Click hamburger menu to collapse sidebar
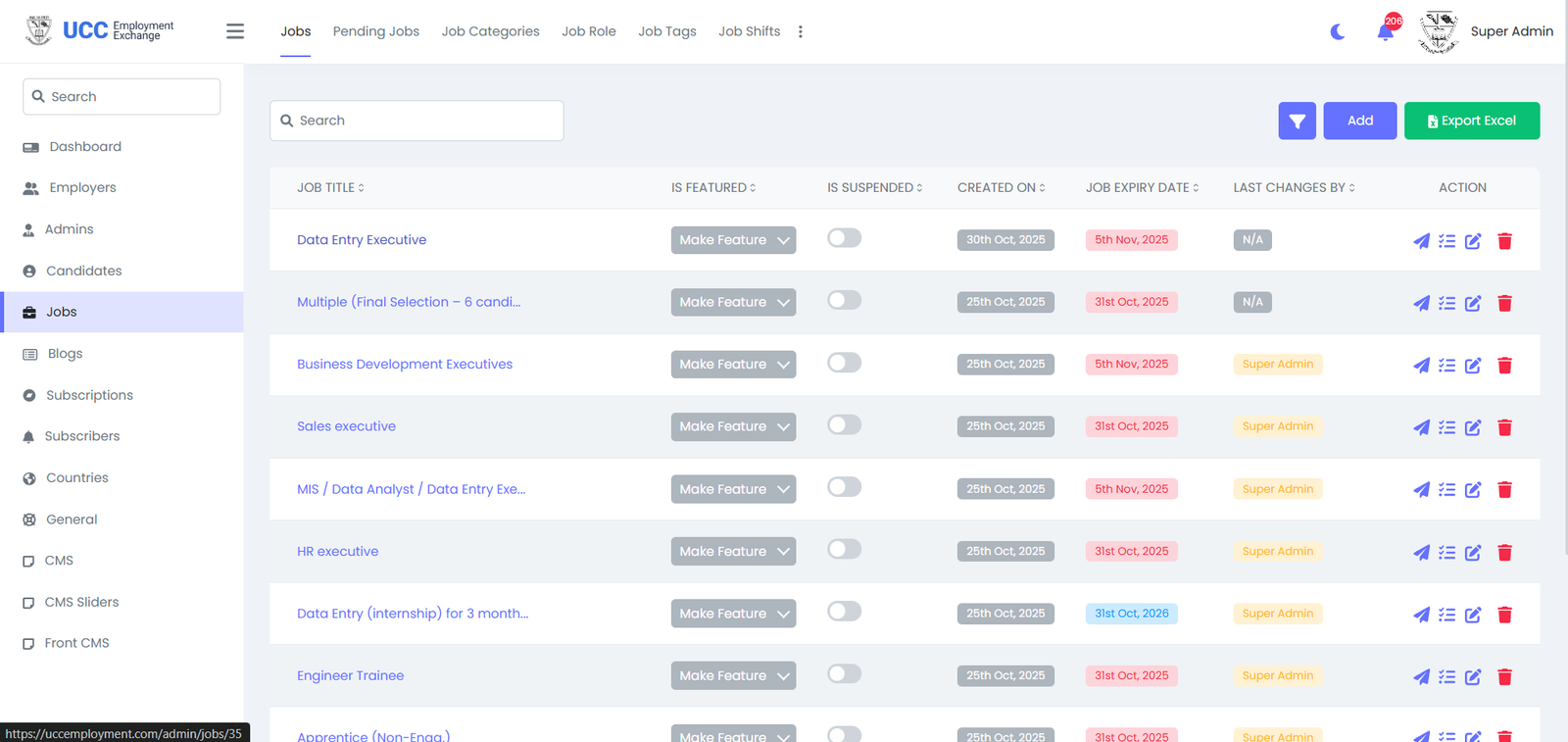The image size is (1568, 742). pos(235,31)
